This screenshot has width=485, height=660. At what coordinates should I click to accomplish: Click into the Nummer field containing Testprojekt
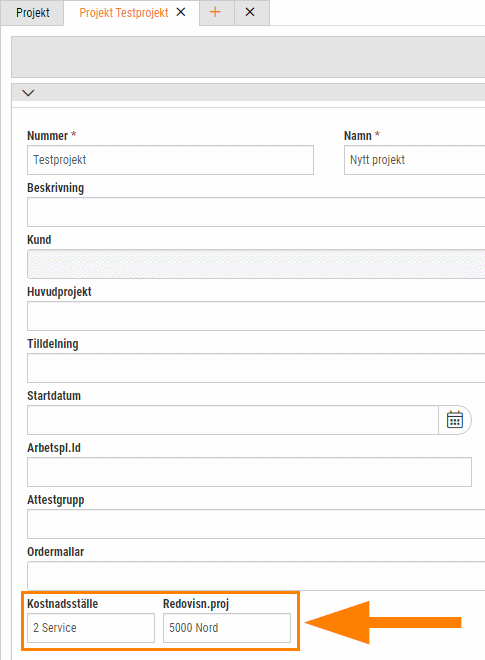(x=171, y=160)
